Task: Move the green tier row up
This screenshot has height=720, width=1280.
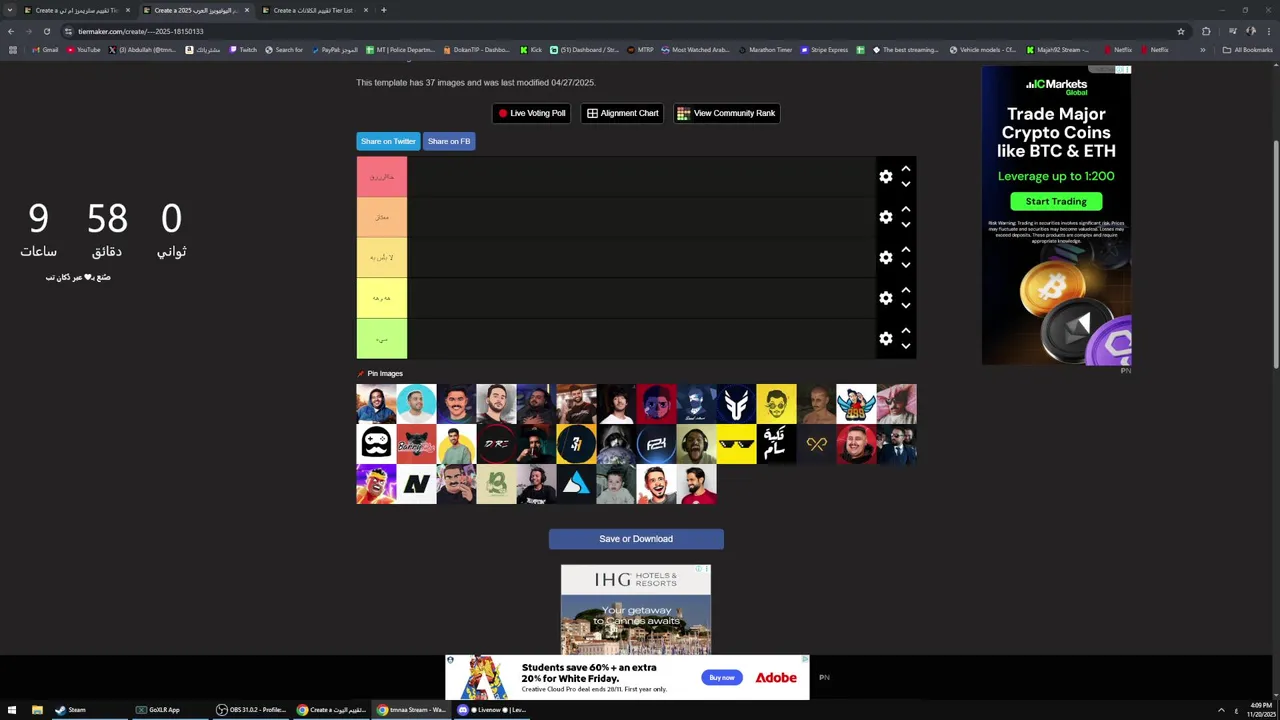Action: coord(905,330)
